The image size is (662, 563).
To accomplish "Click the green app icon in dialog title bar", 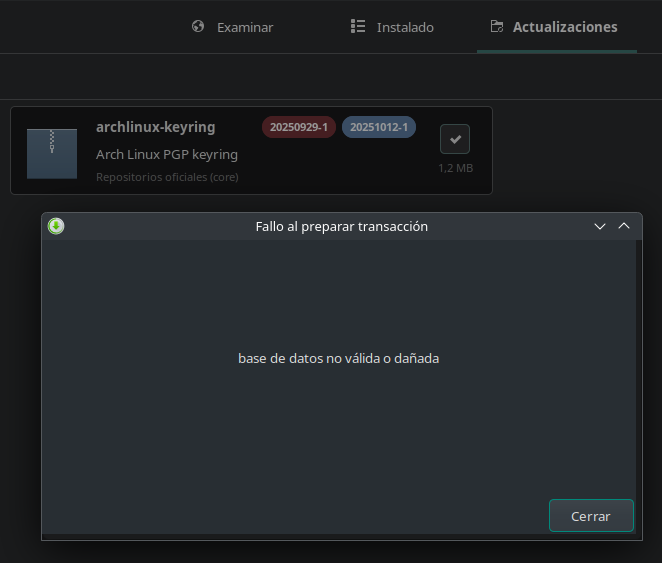I will tap(56, 226).
